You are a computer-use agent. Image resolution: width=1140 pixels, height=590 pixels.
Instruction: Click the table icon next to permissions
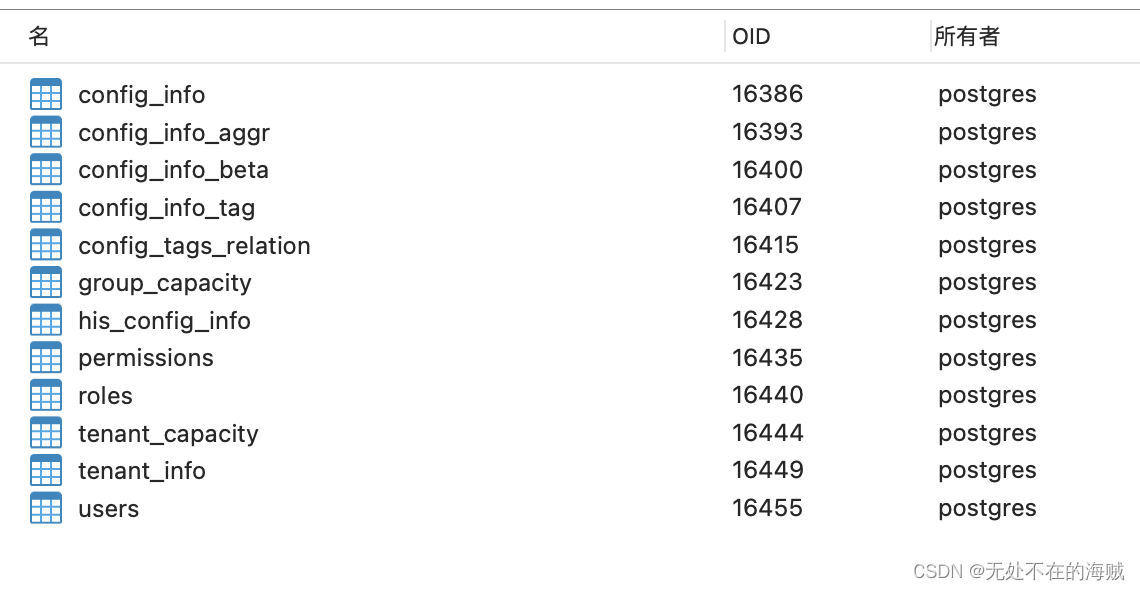[x=46, y=358]
